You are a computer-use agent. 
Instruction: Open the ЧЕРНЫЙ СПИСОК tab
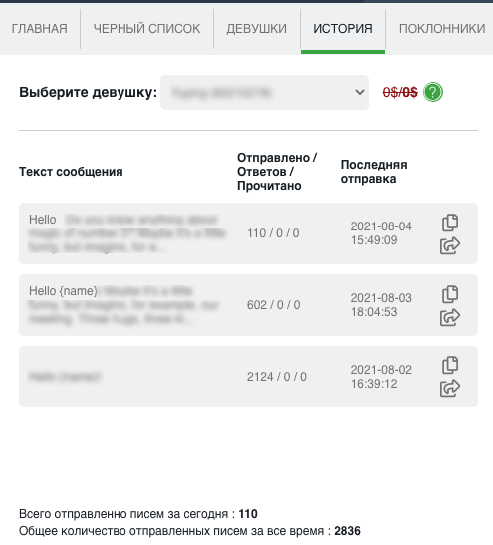coord(147,29)
